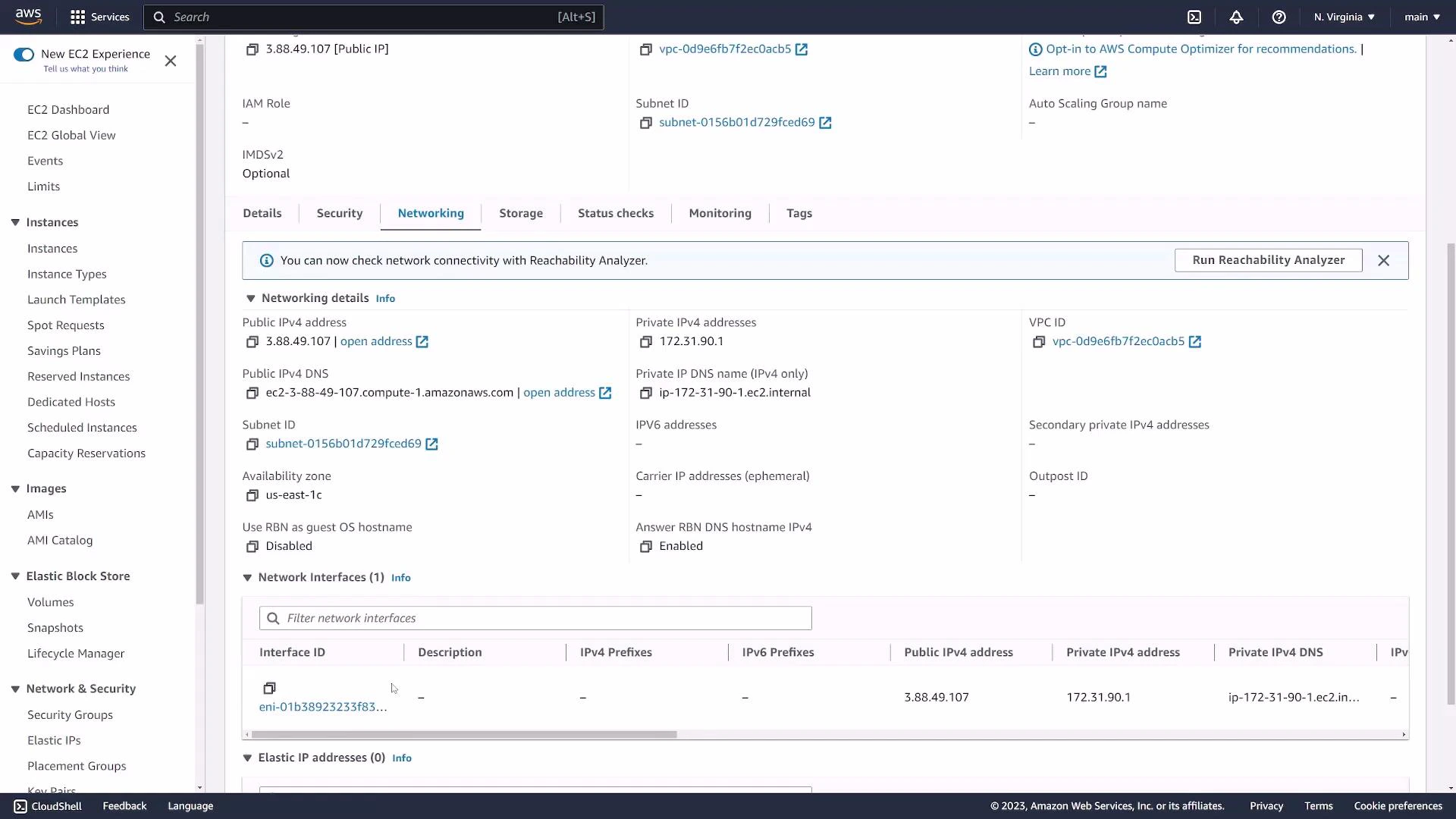Click Run Reachability Analyzer
Image resolution: width=1456 pixels, height=819 pixels.
[x=1267, y=260]
